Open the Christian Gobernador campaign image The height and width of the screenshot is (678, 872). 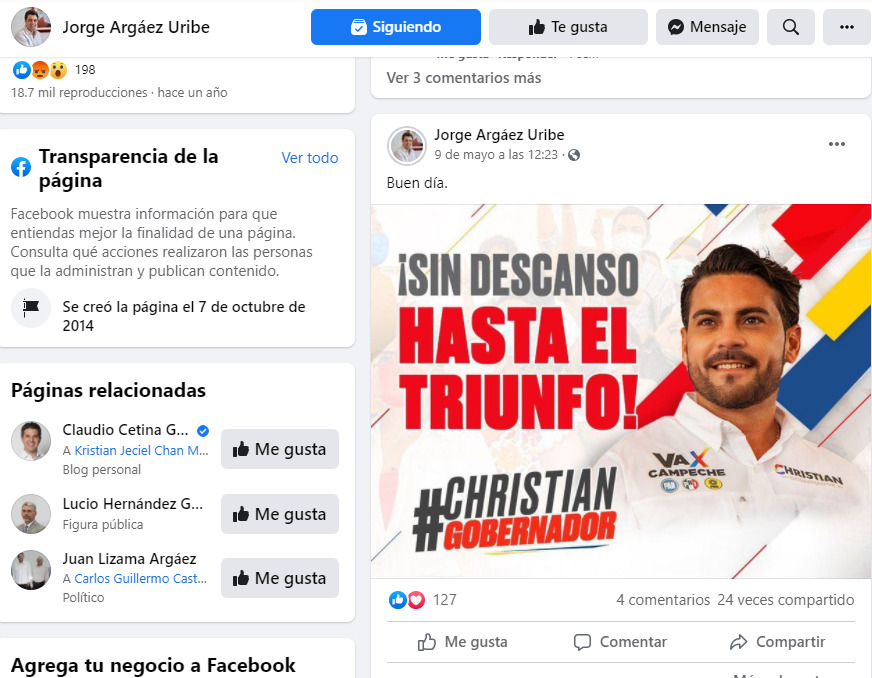pos(621,391)
